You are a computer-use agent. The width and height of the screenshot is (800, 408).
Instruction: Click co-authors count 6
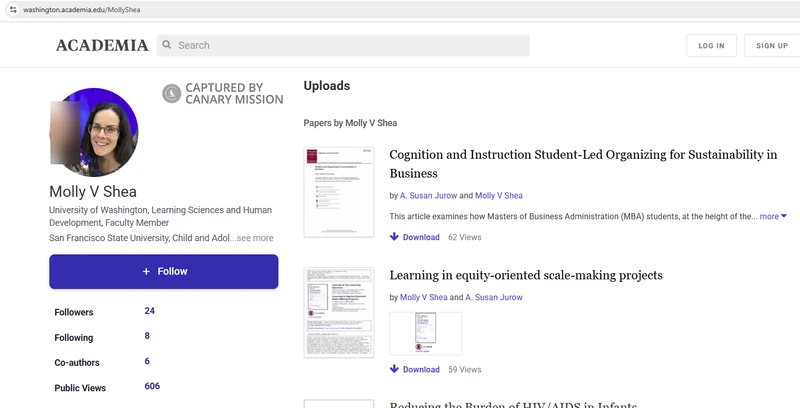click(147, 361)
